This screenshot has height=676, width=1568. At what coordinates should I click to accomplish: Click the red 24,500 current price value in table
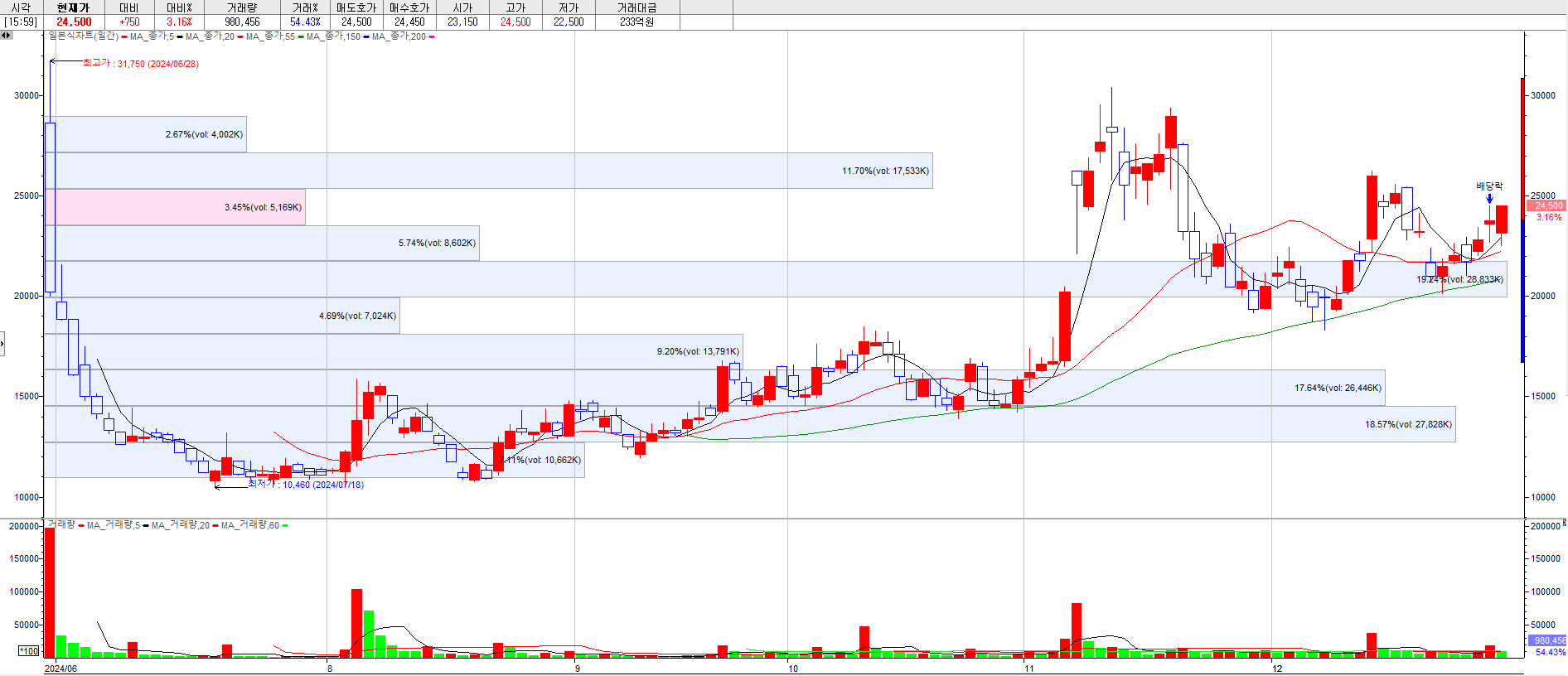[74, 22]
